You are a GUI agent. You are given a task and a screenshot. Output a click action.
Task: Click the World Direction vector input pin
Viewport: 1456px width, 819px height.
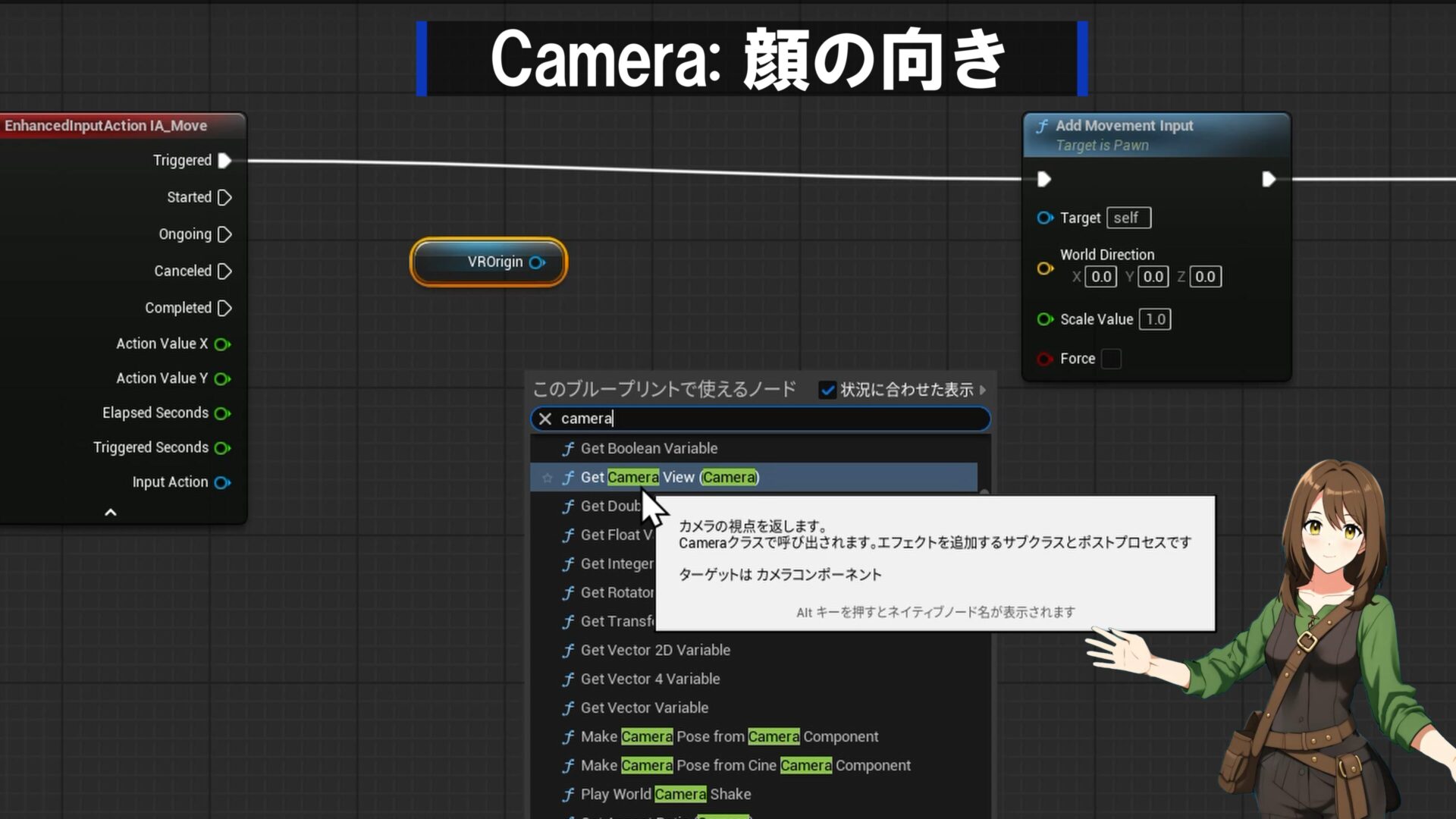(1045, 268)
